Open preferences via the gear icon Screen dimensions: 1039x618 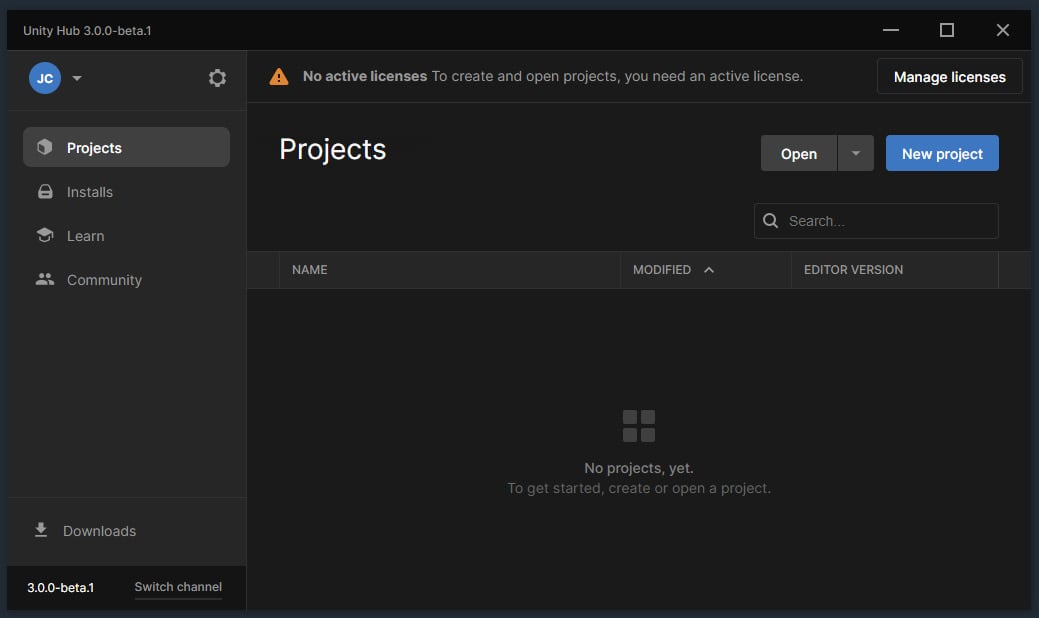click(x=217, y=78)
